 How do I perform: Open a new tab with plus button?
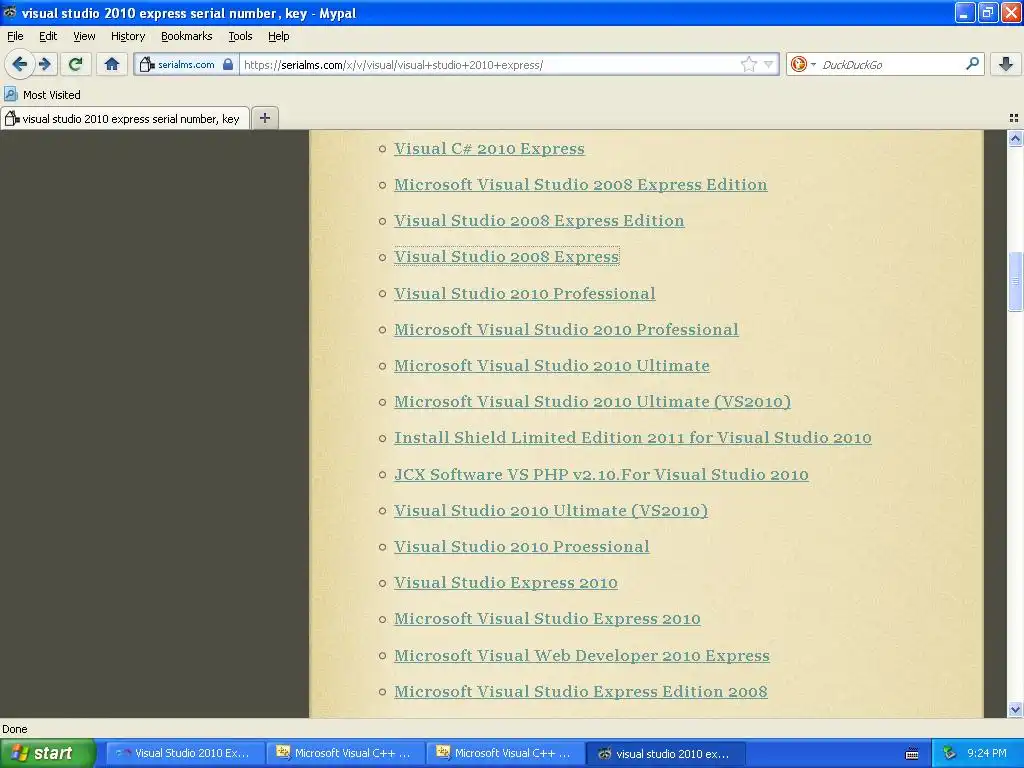tap(264, 118)
